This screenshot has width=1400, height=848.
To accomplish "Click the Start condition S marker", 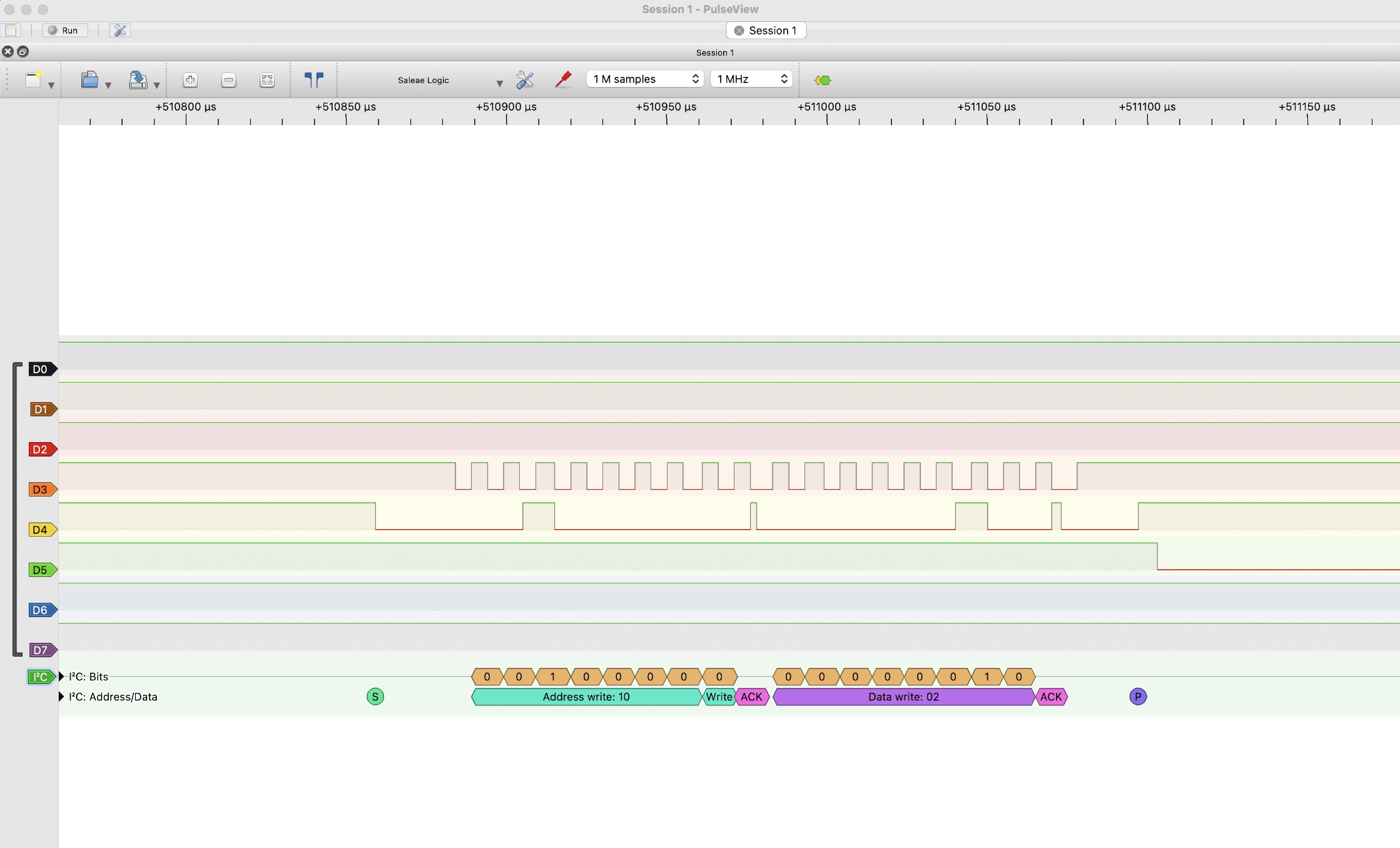I will [375, 697].
